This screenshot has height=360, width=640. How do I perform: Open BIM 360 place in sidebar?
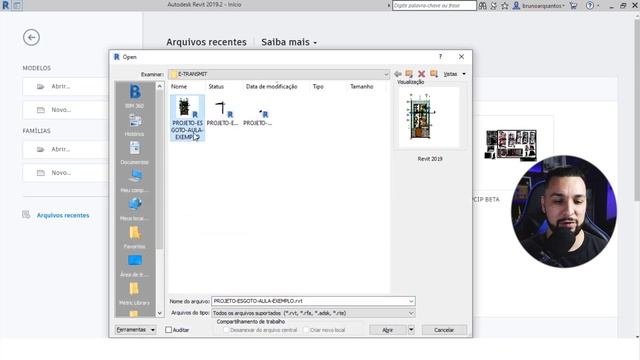(x=135, y=96)
